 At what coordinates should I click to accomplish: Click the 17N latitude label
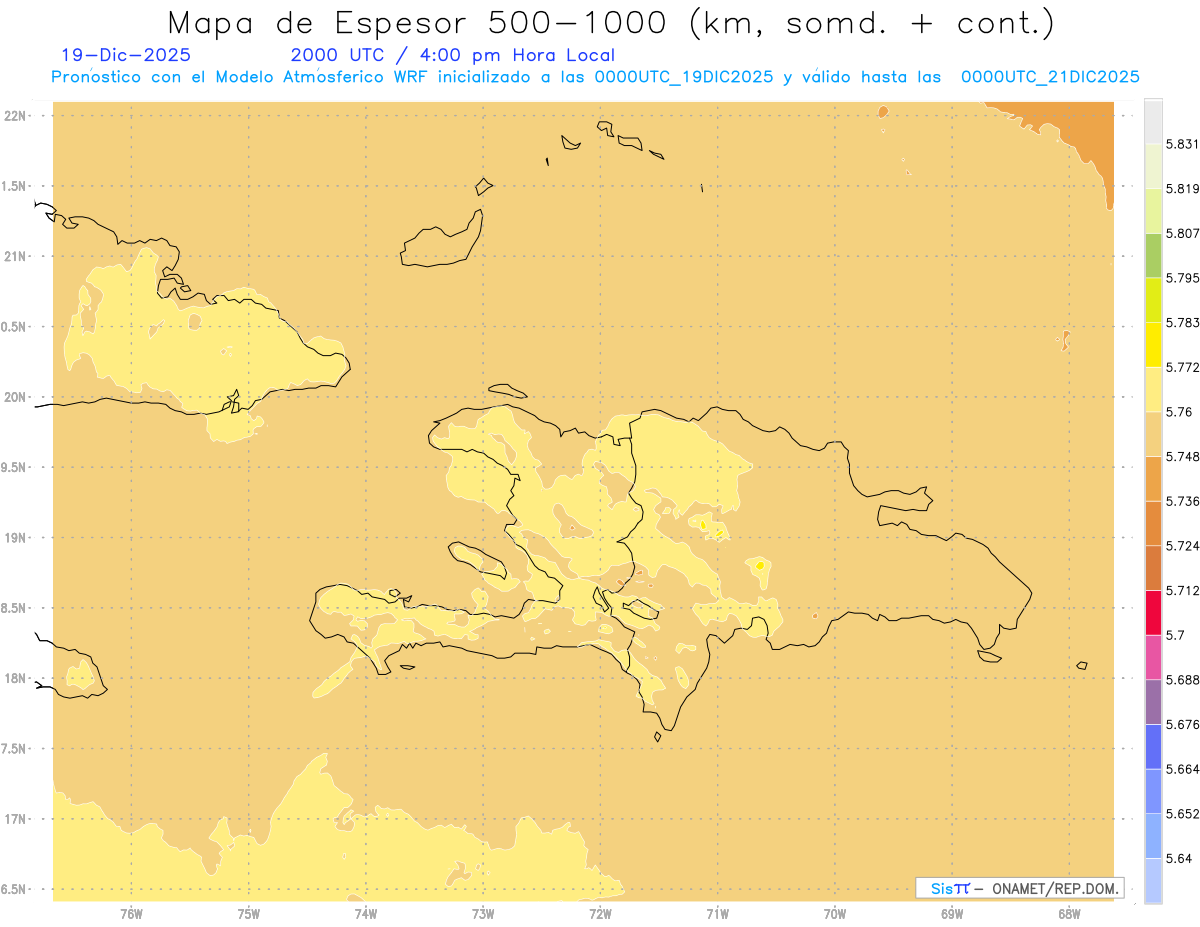point(16,819)
